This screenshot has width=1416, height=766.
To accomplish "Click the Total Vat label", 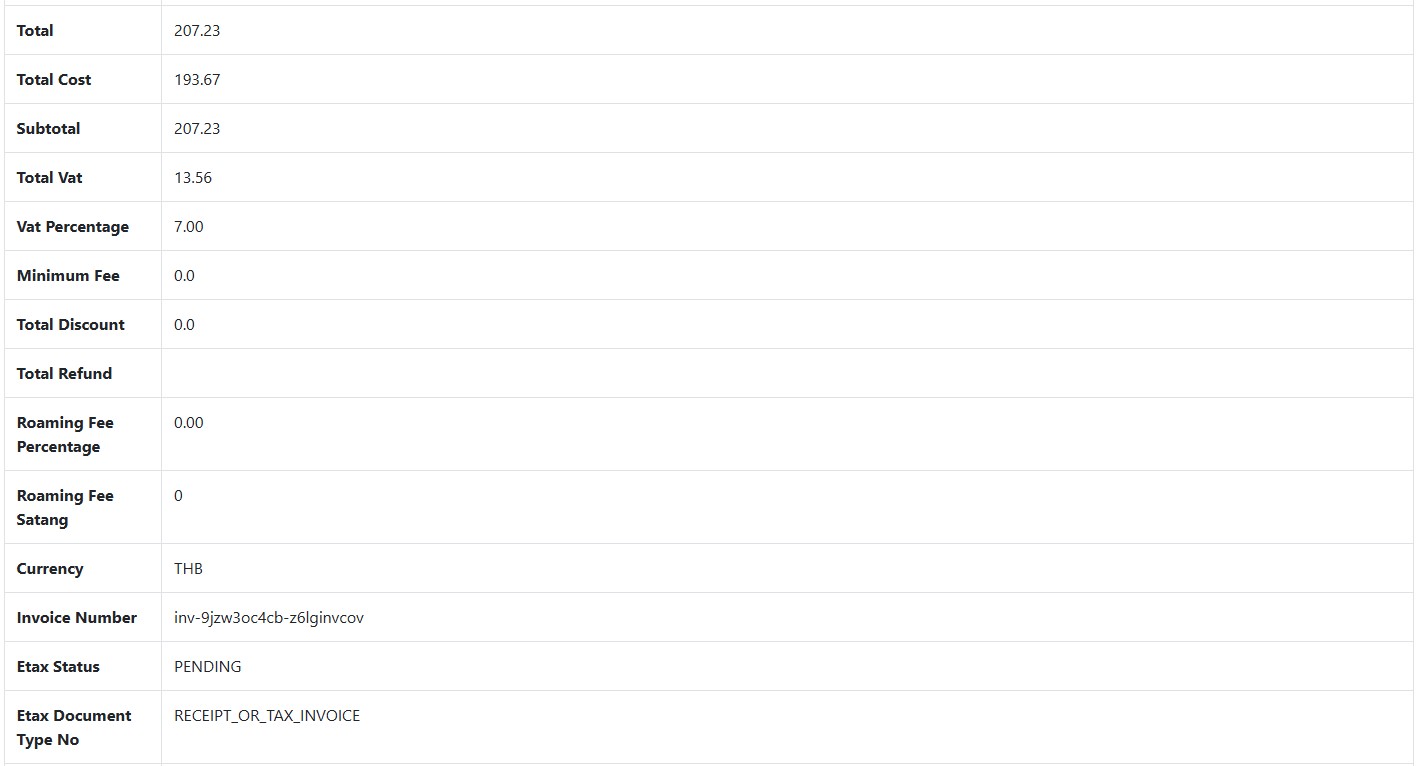I will pyautogui.click(x=50, y=178).
